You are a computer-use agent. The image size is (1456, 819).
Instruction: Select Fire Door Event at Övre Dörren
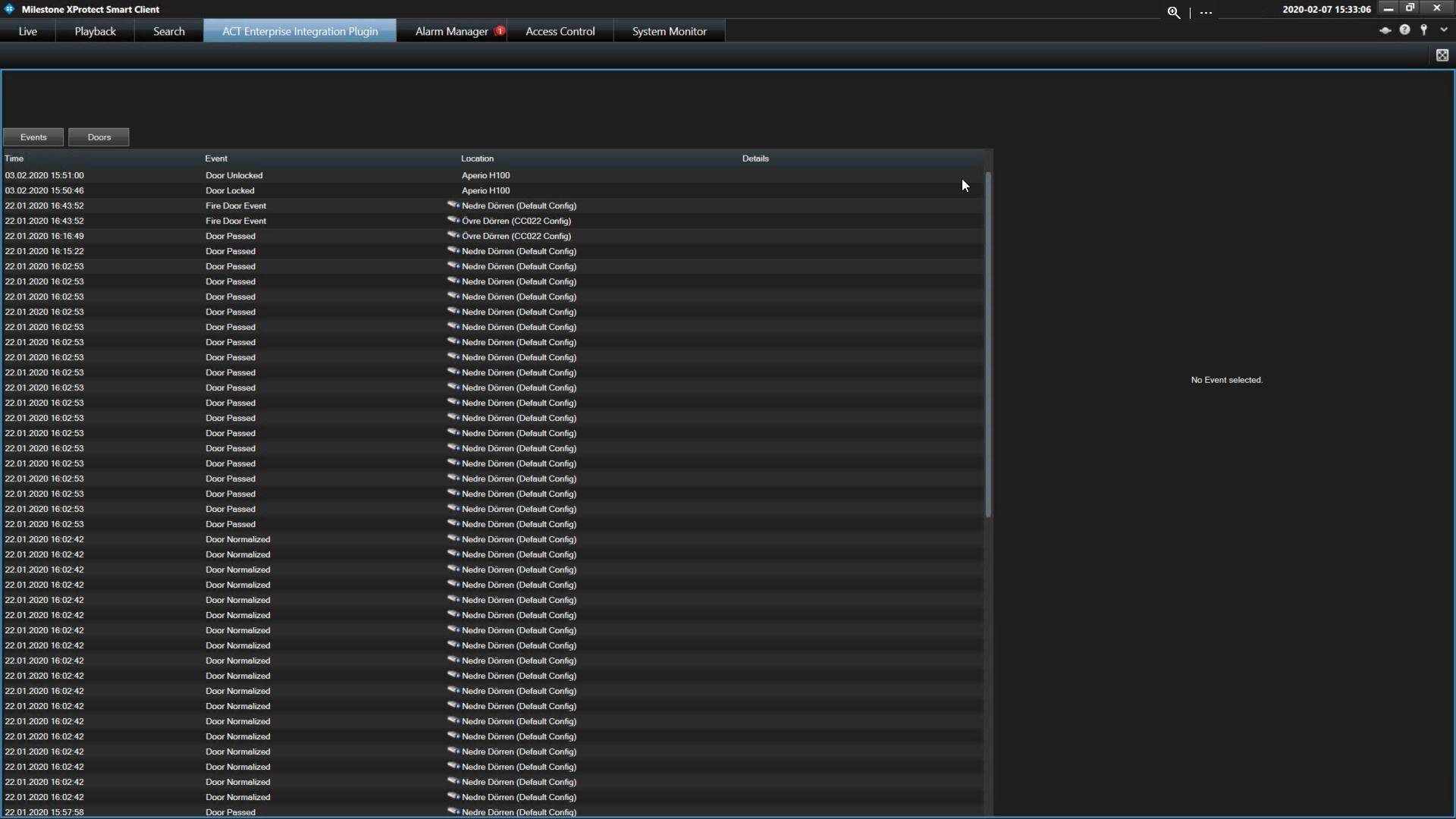coord(236,221)
